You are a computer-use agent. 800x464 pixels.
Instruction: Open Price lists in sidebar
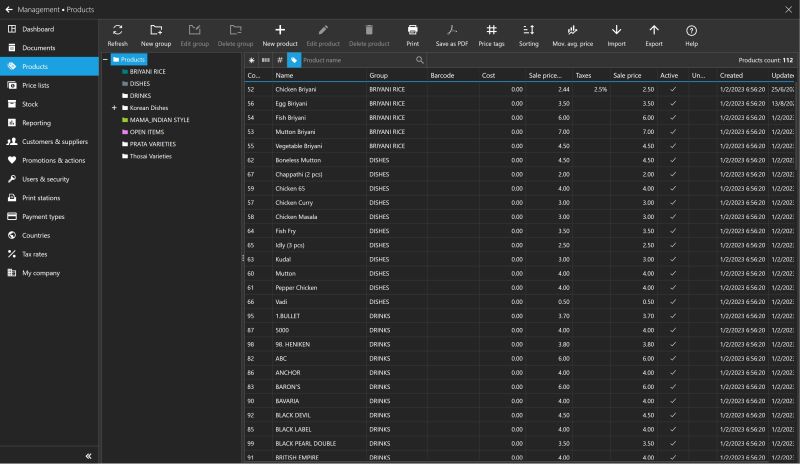click(36, 85)
